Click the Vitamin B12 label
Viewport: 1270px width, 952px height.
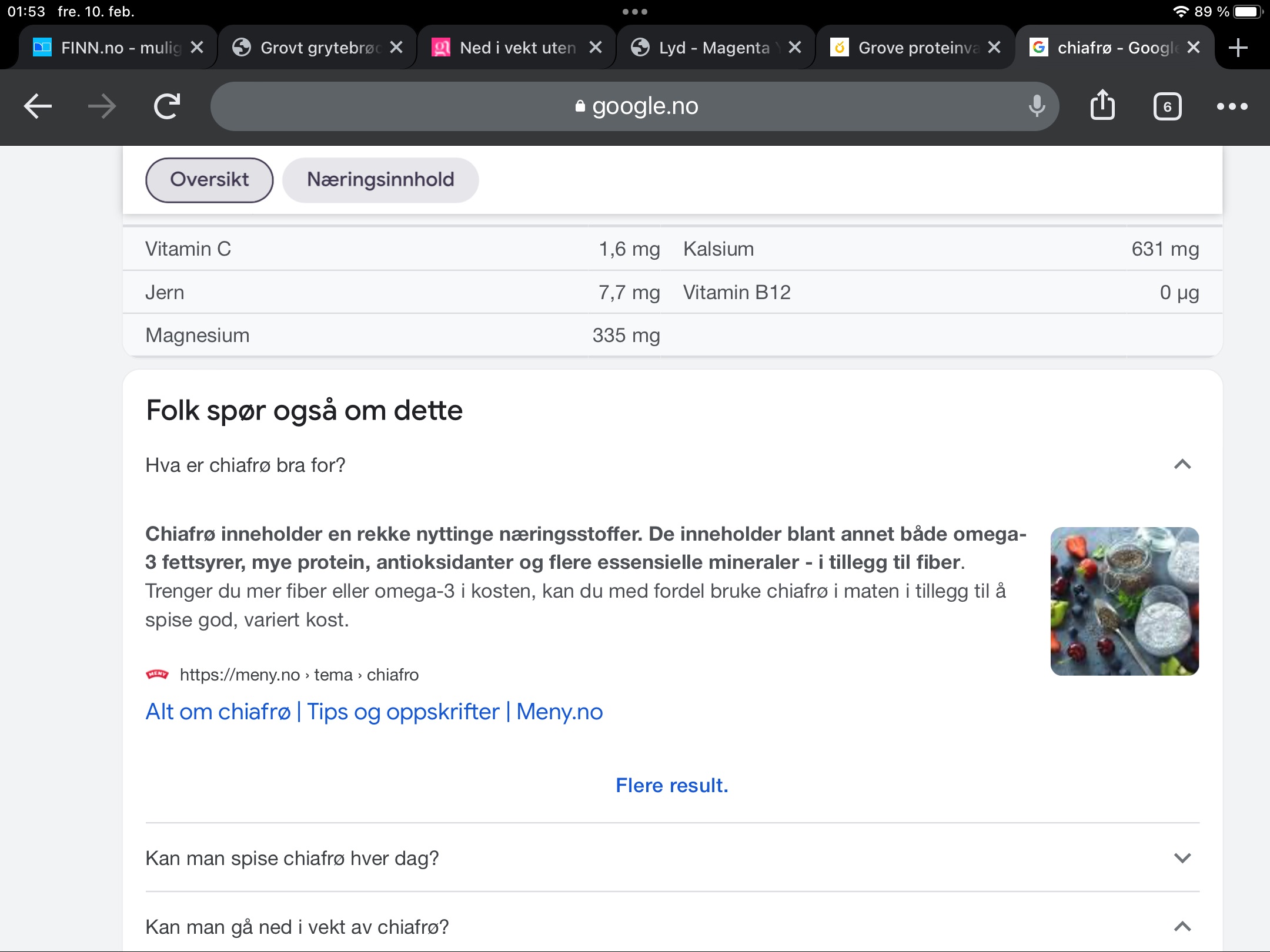(737, 292)
